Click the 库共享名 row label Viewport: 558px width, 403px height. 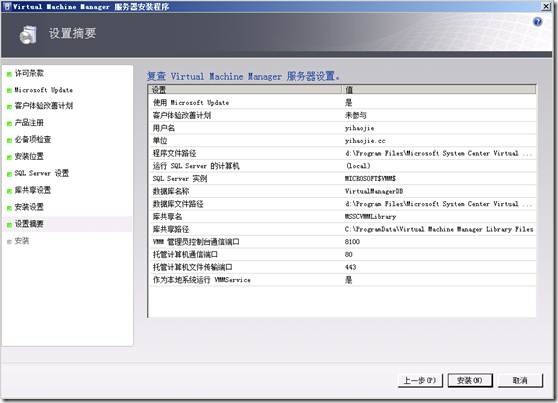[167, 216]
